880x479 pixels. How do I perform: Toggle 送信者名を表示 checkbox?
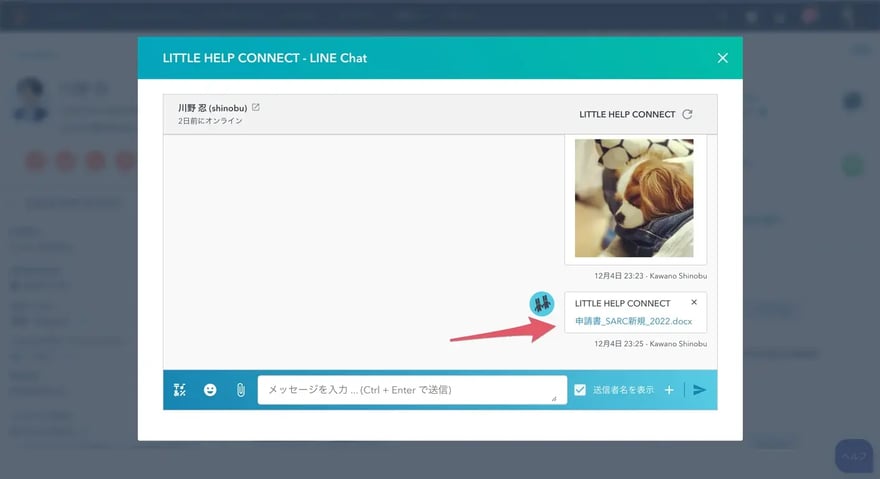(x=580, y=390)
